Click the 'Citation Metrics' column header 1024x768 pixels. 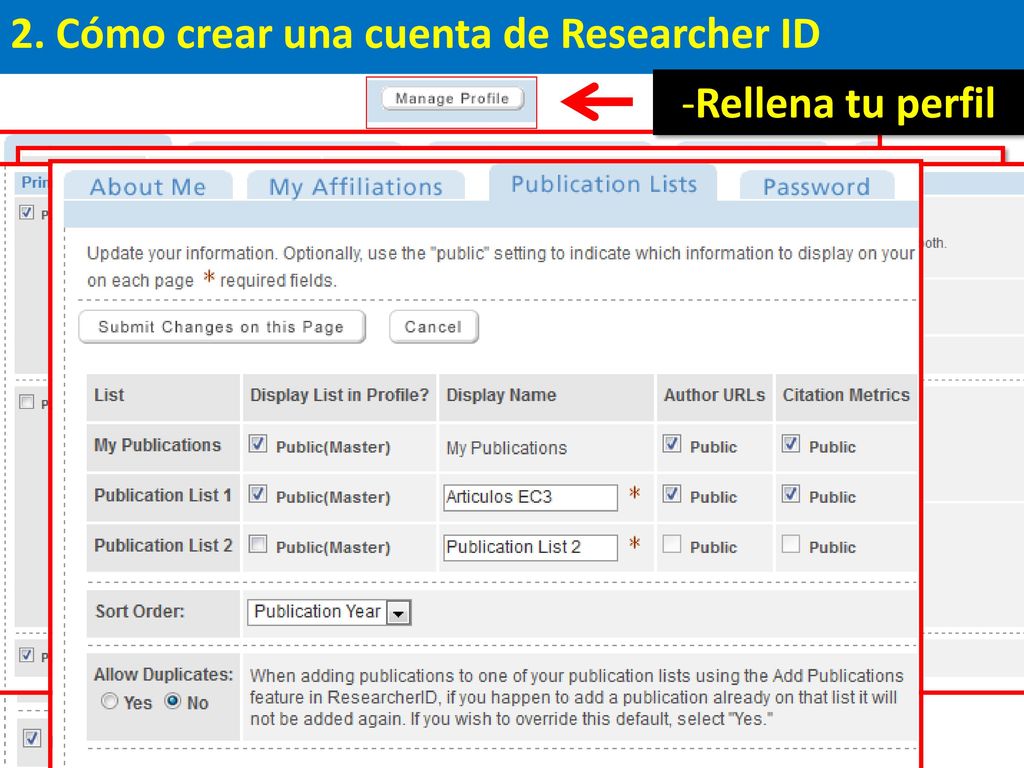click(846, 395)
